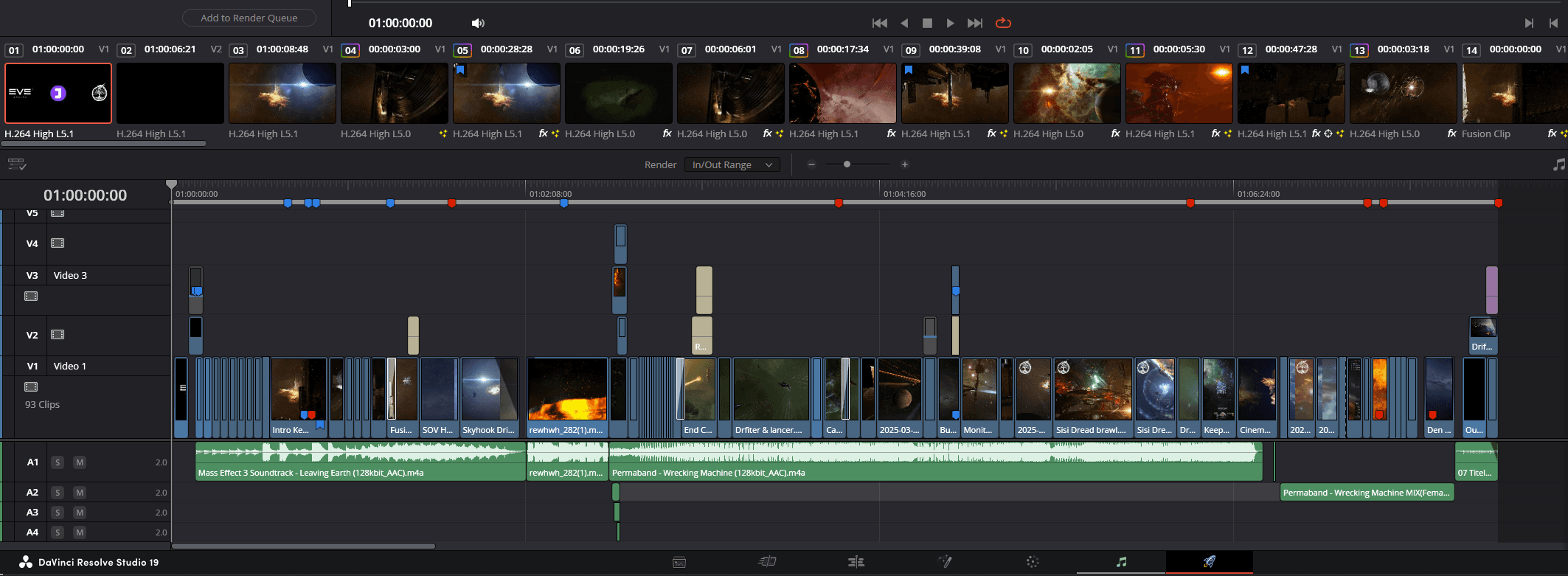The height and width of the screenshot is (576, 1568).
Task: Switch to the Fairlight page
Action: [x=1121, y=562]
